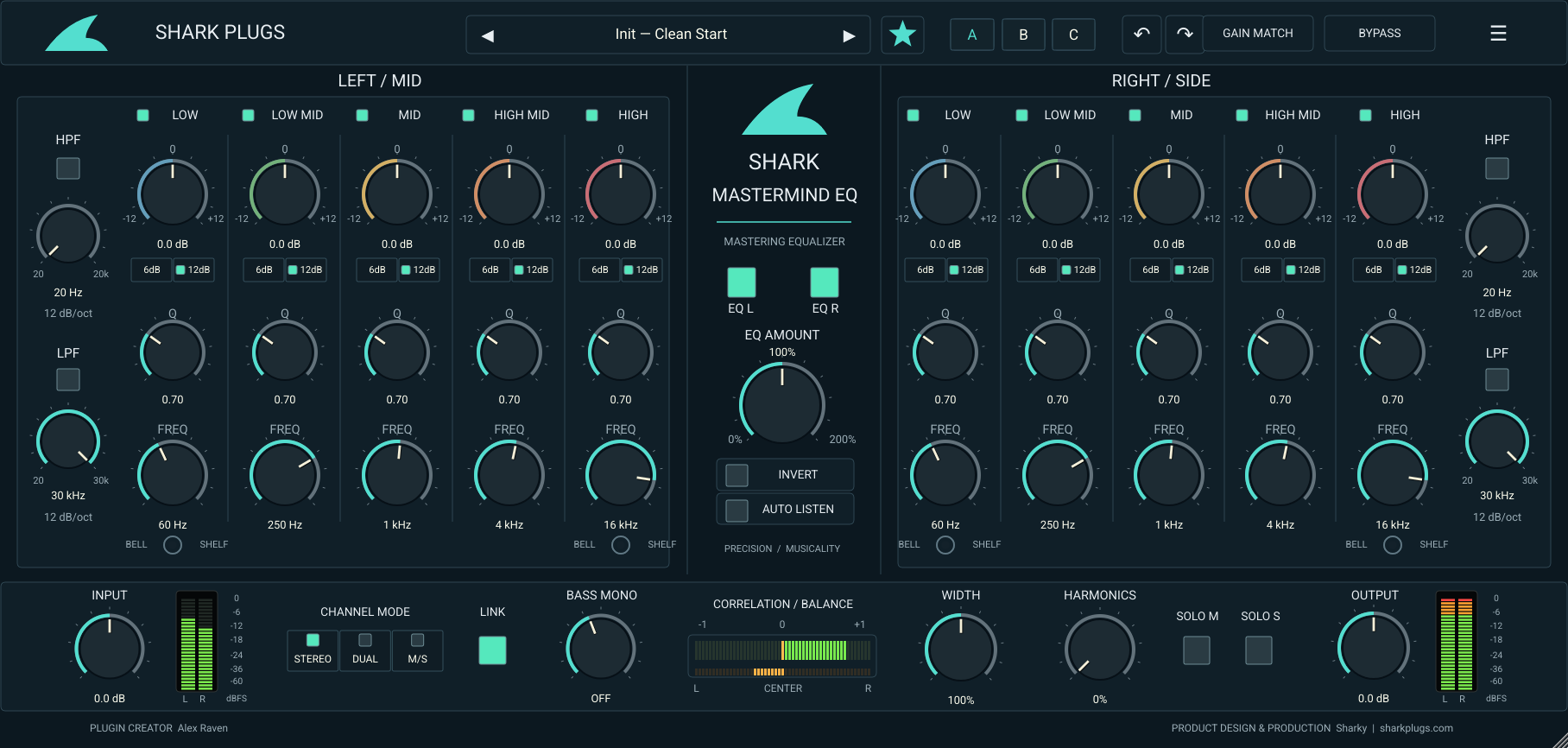
Task: Click the Shark Plugs fin logo
Action: (x=77, y=34)
